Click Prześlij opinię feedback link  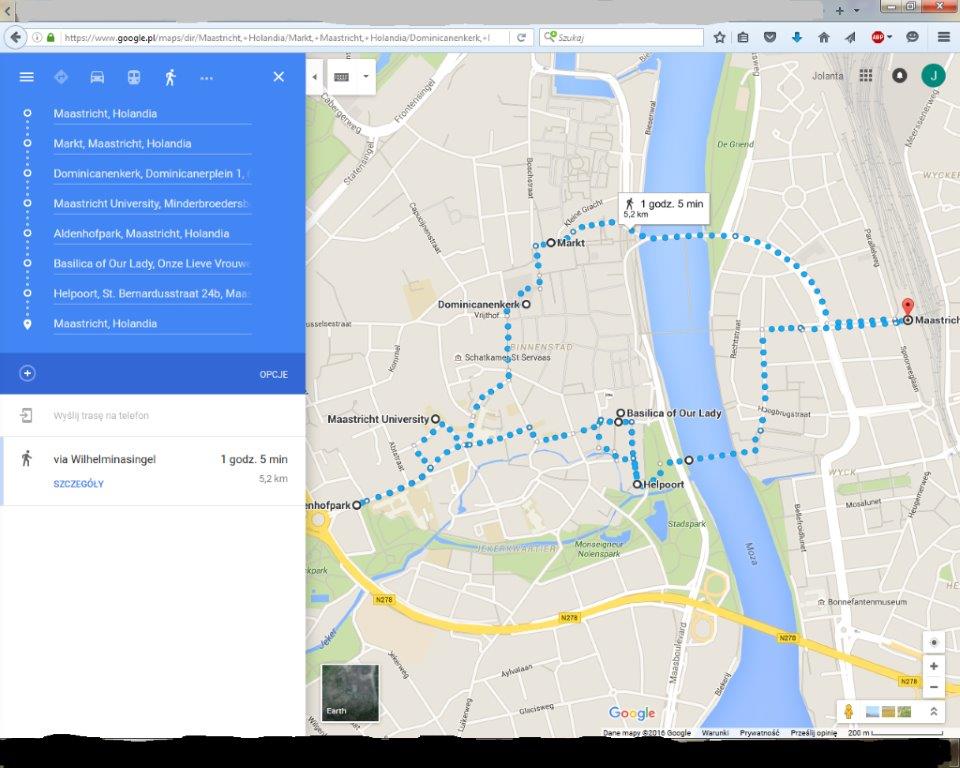pos(813,732)
